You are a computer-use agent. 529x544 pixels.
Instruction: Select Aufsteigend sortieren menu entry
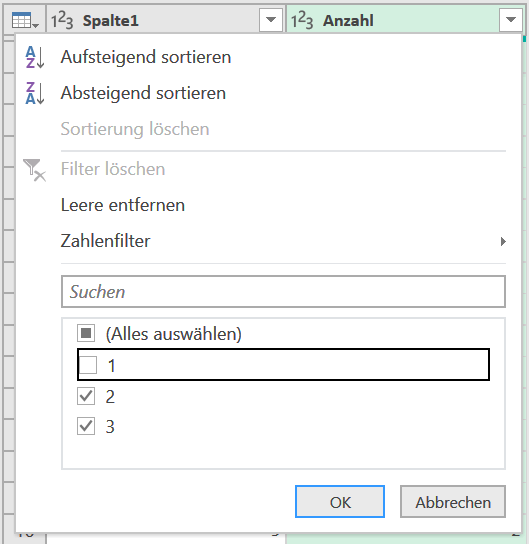[x=146, y=57]
